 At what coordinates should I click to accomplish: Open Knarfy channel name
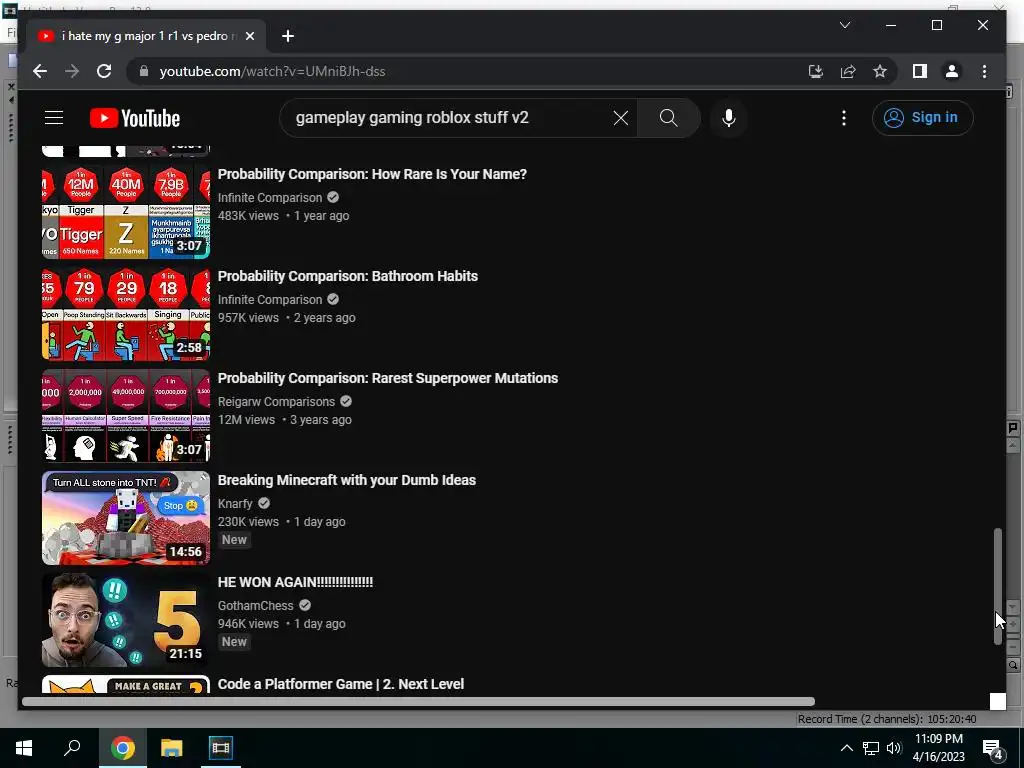tap(235, 504)
